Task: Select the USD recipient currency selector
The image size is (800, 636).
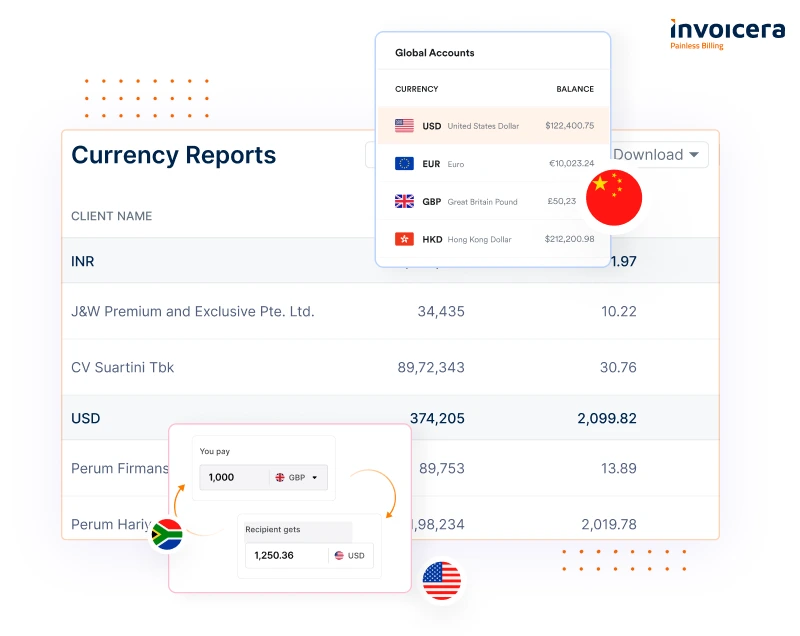Action: pyautogui.click(x=350, y=555)
